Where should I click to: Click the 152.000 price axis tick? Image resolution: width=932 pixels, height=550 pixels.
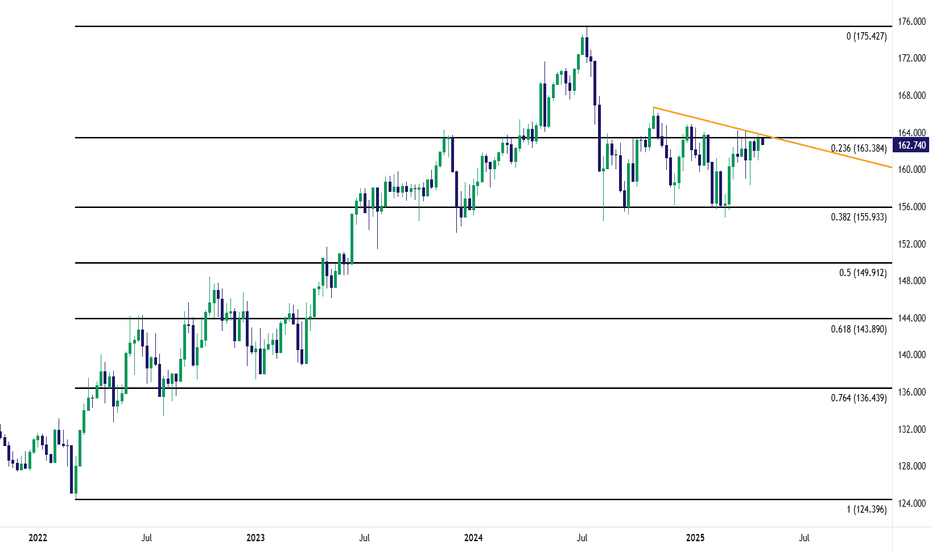[912, 244]
